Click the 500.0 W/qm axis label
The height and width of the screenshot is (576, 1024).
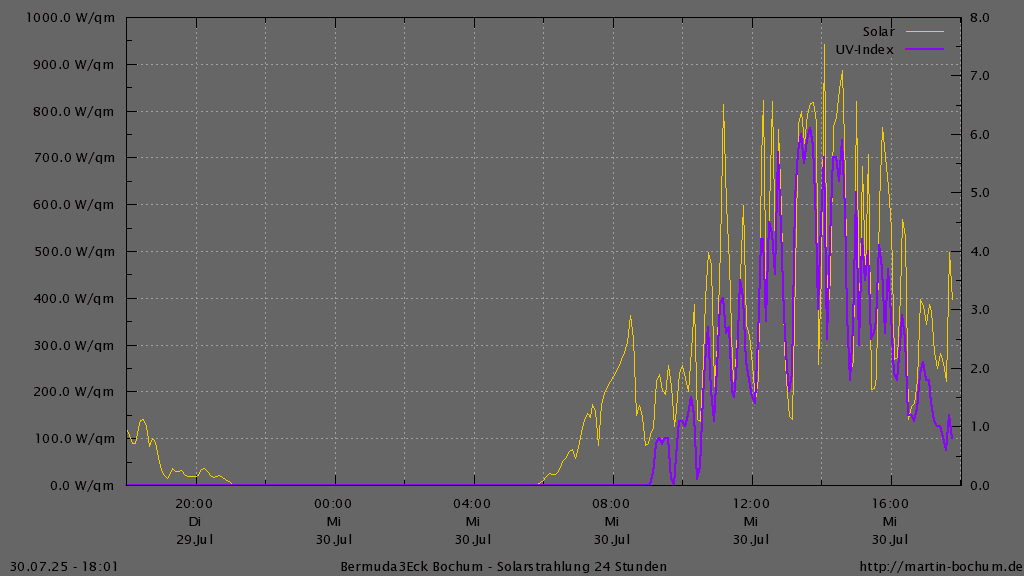[x=74, y=251]
